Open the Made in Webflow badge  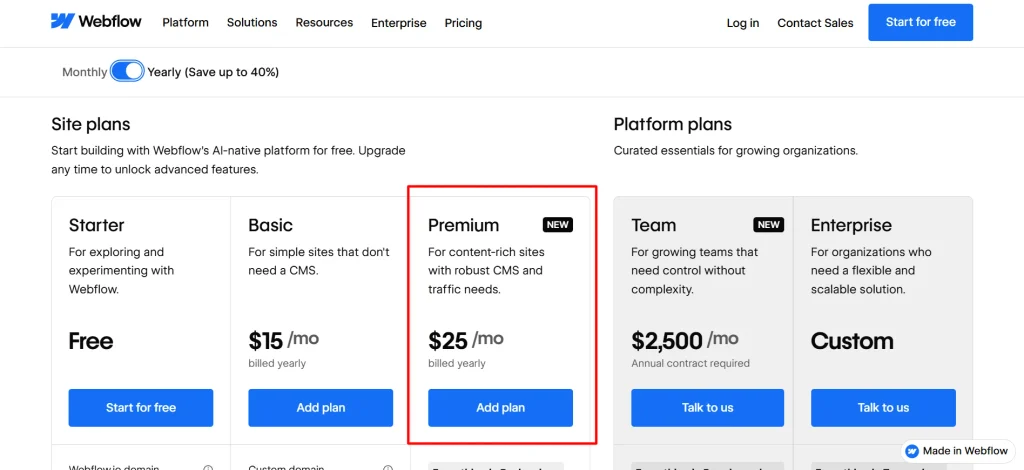pyautogui.click(x=956, y=451)
